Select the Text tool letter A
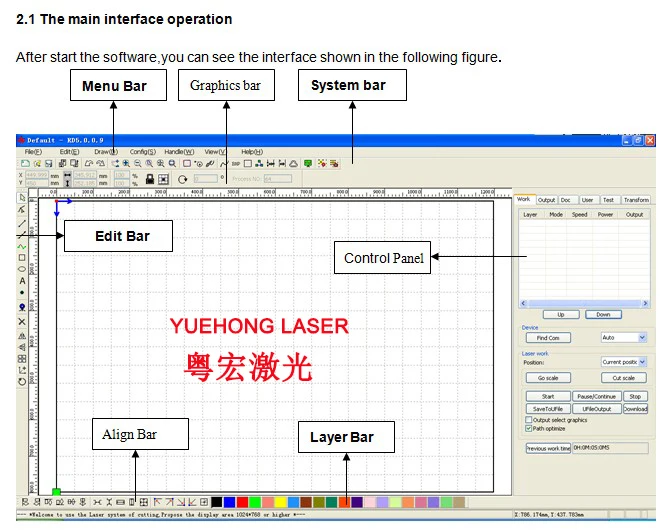This screenshot has height=530, width=665. click(x=22, y=281)
